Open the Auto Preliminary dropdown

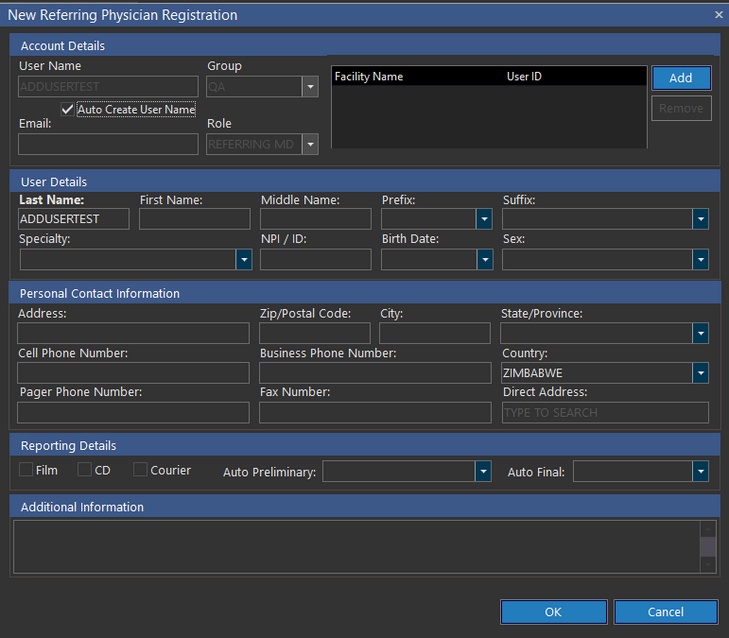click(x=483, y=471)
